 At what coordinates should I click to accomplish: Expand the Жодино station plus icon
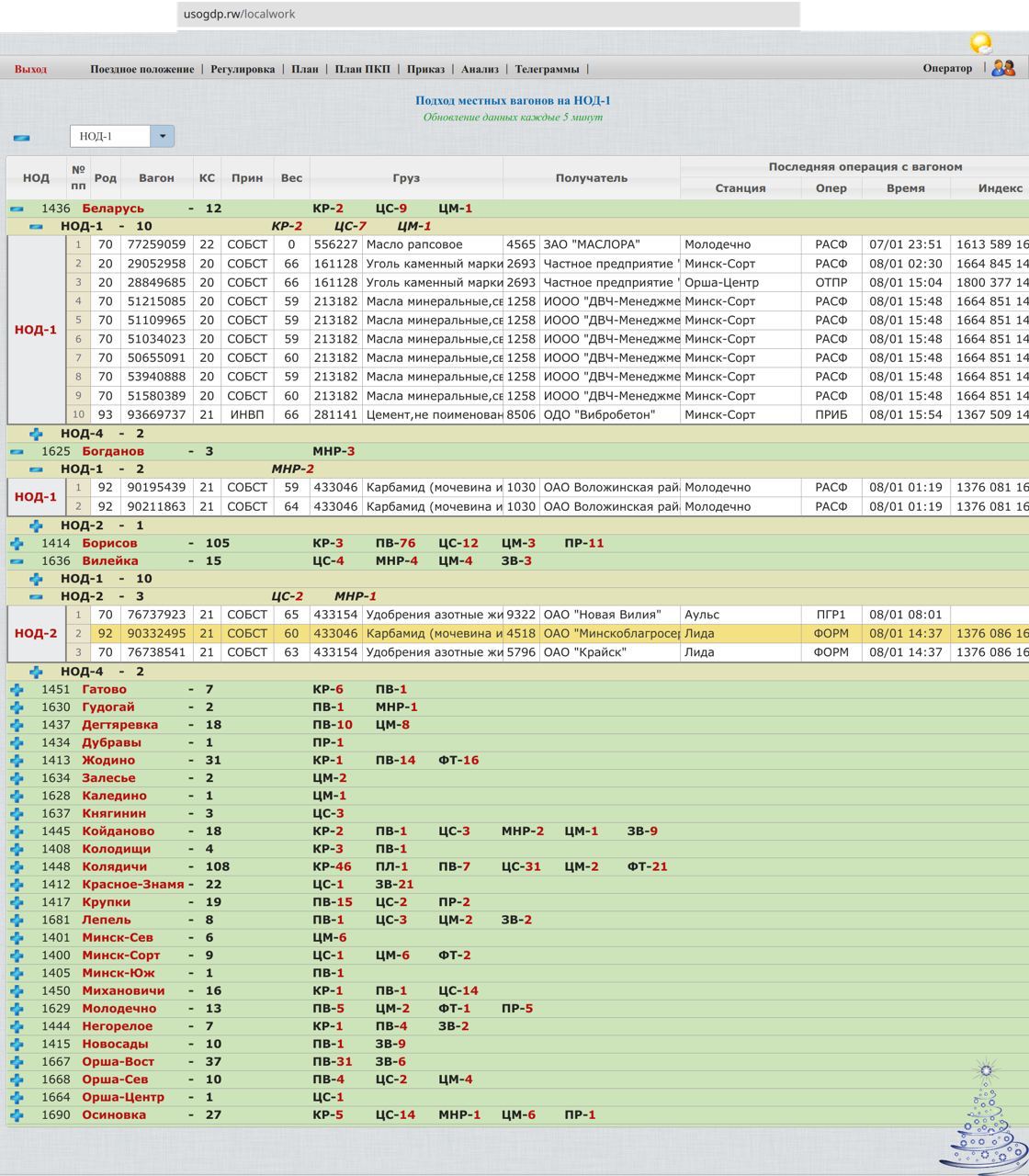pyautogui.click(x=17, y=760)
